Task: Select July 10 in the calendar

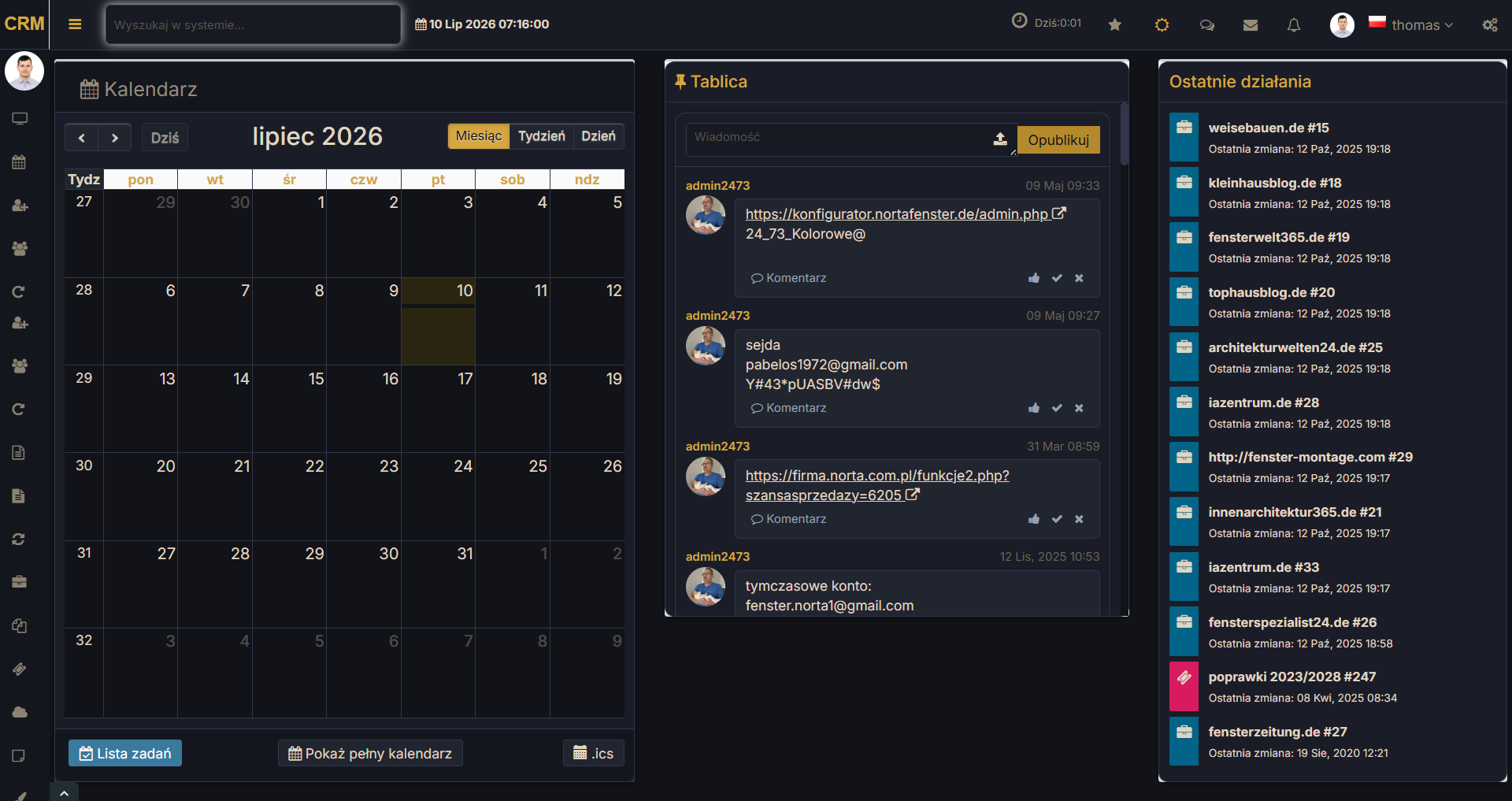Action: 438,321
